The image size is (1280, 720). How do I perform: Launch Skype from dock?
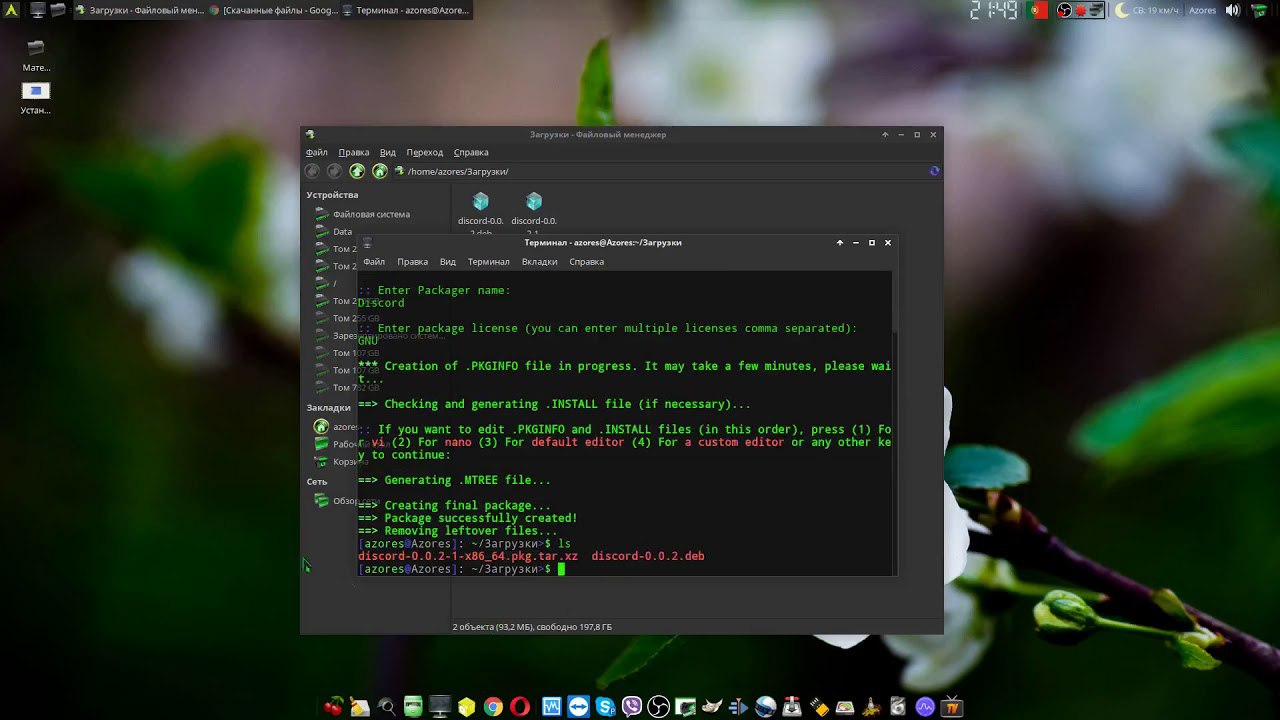click(606, 707)
